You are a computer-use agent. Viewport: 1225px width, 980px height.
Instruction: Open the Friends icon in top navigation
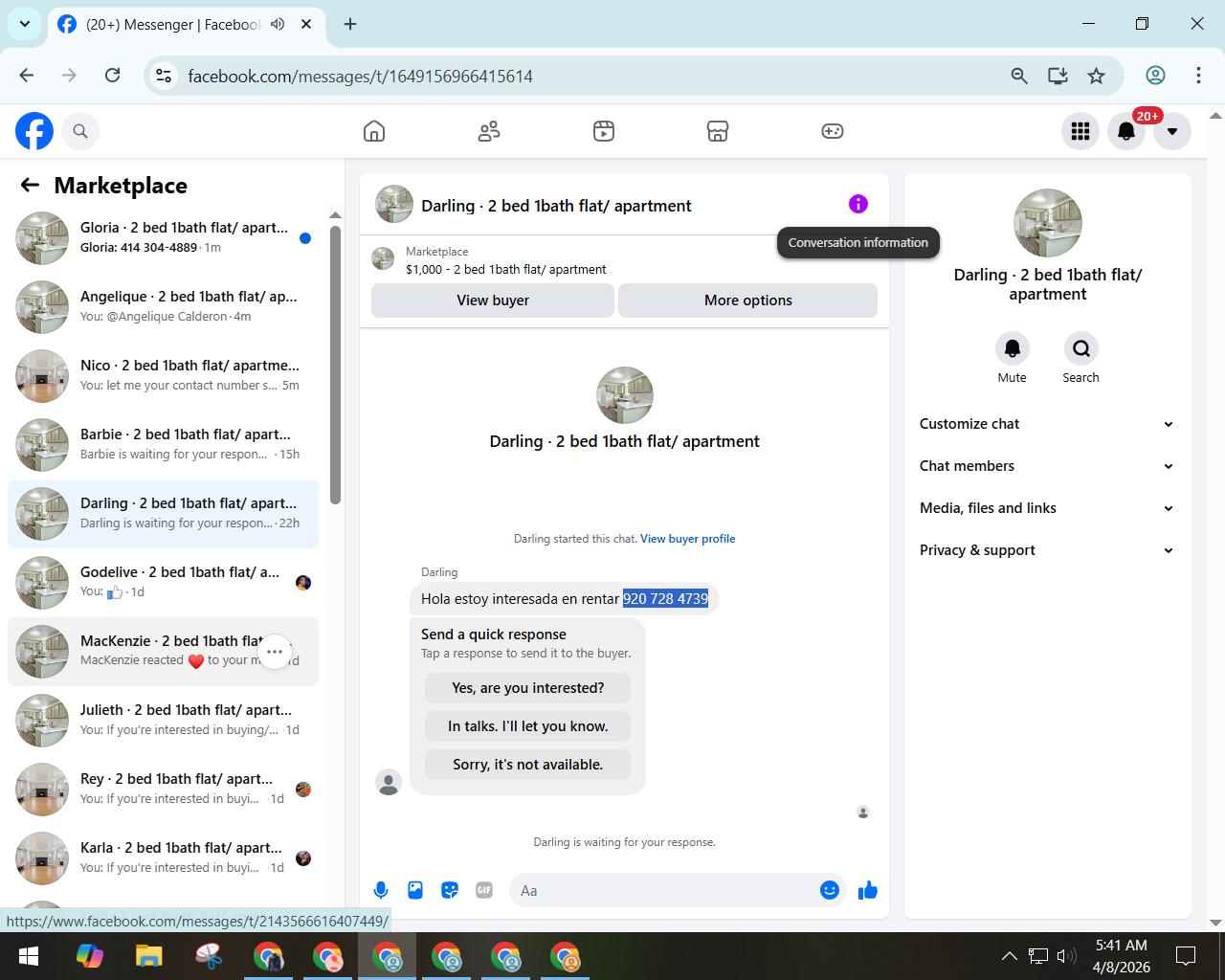pyautogui.click(x=489, y=131)
